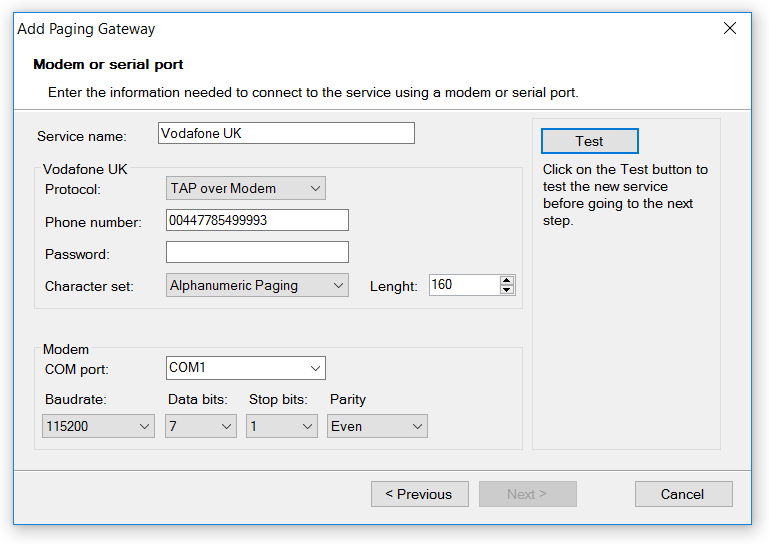
Task: Click the Phone number input field
Action: click(x=257, y=220)
